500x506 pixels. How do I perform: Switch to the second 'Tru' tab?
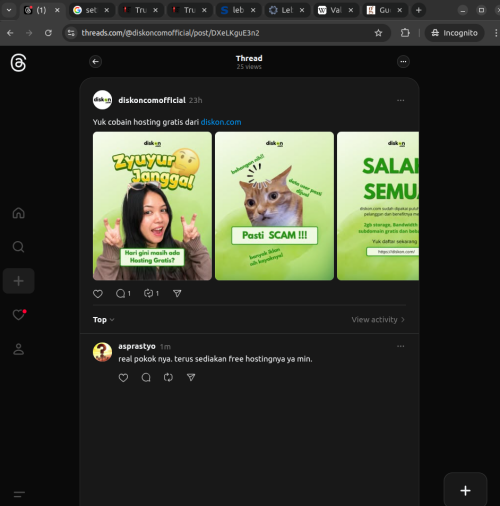pyautogui.click(x=189, y=10)
